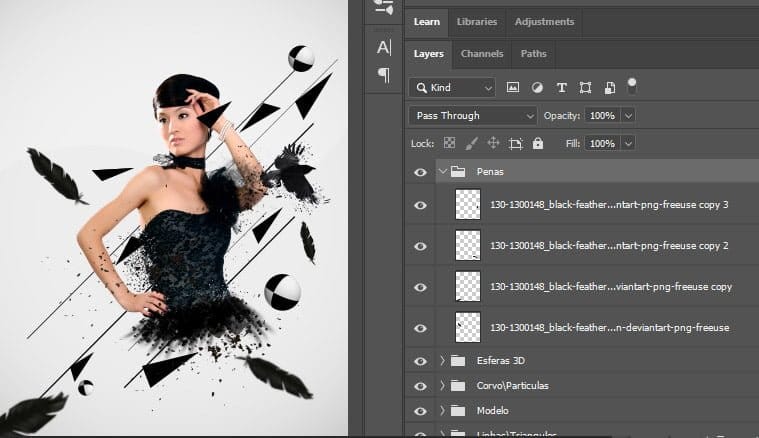759x438 pixels.
Task: Select n-deviantart-png-freeuse layer thumbnail
Action: [x=468, y=328]
